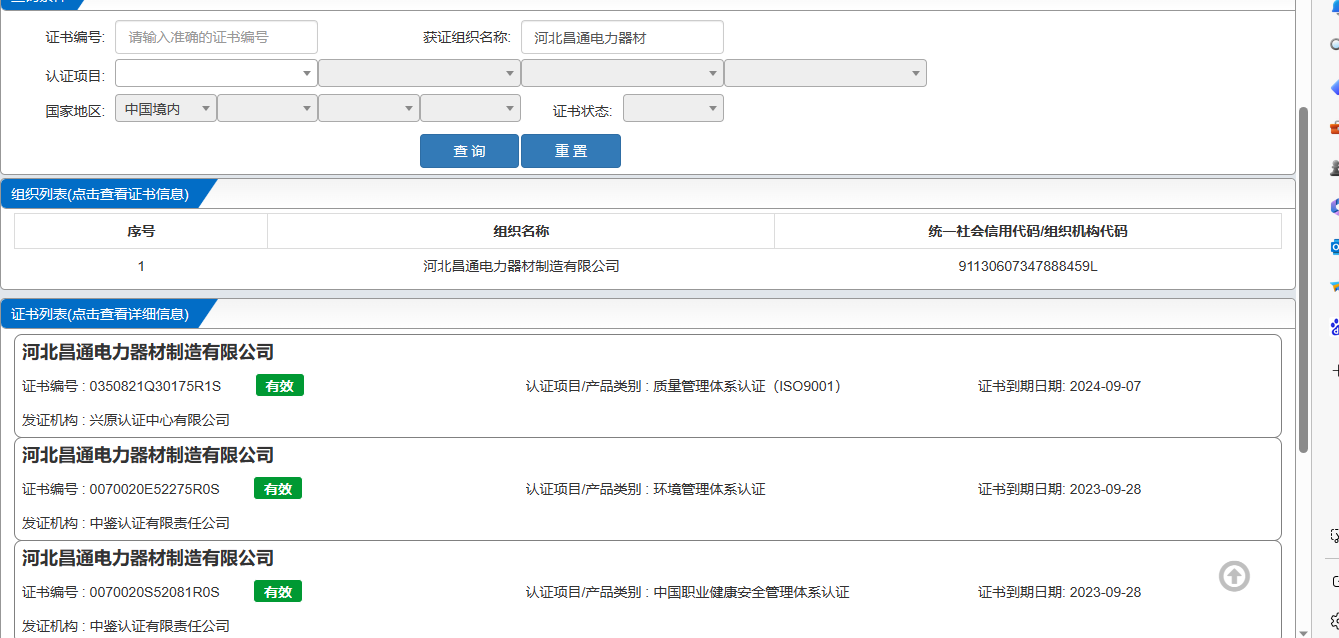
Task: Click the page vertical scrollbar thumb
Action: point(1303,280)
